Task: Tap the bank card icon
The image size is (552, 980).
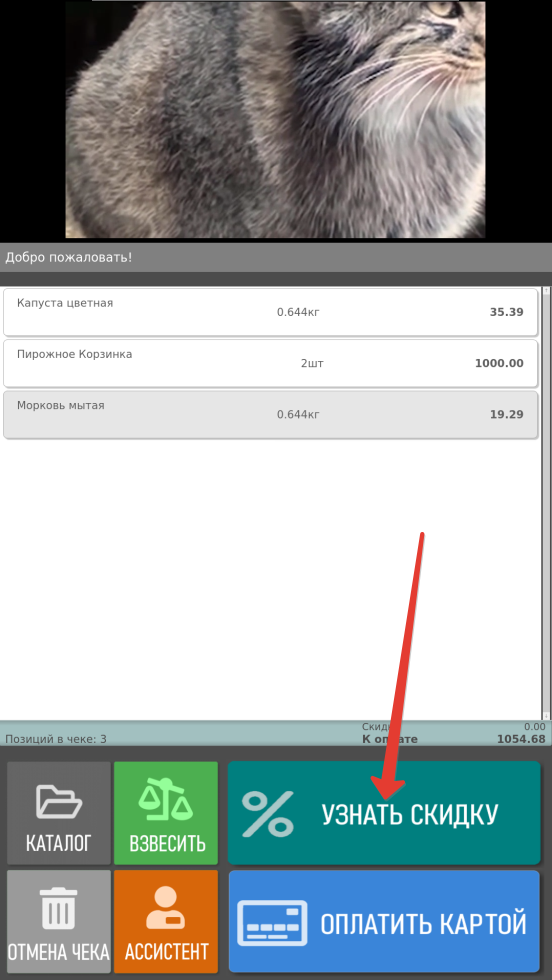Action: coord(272,923)
